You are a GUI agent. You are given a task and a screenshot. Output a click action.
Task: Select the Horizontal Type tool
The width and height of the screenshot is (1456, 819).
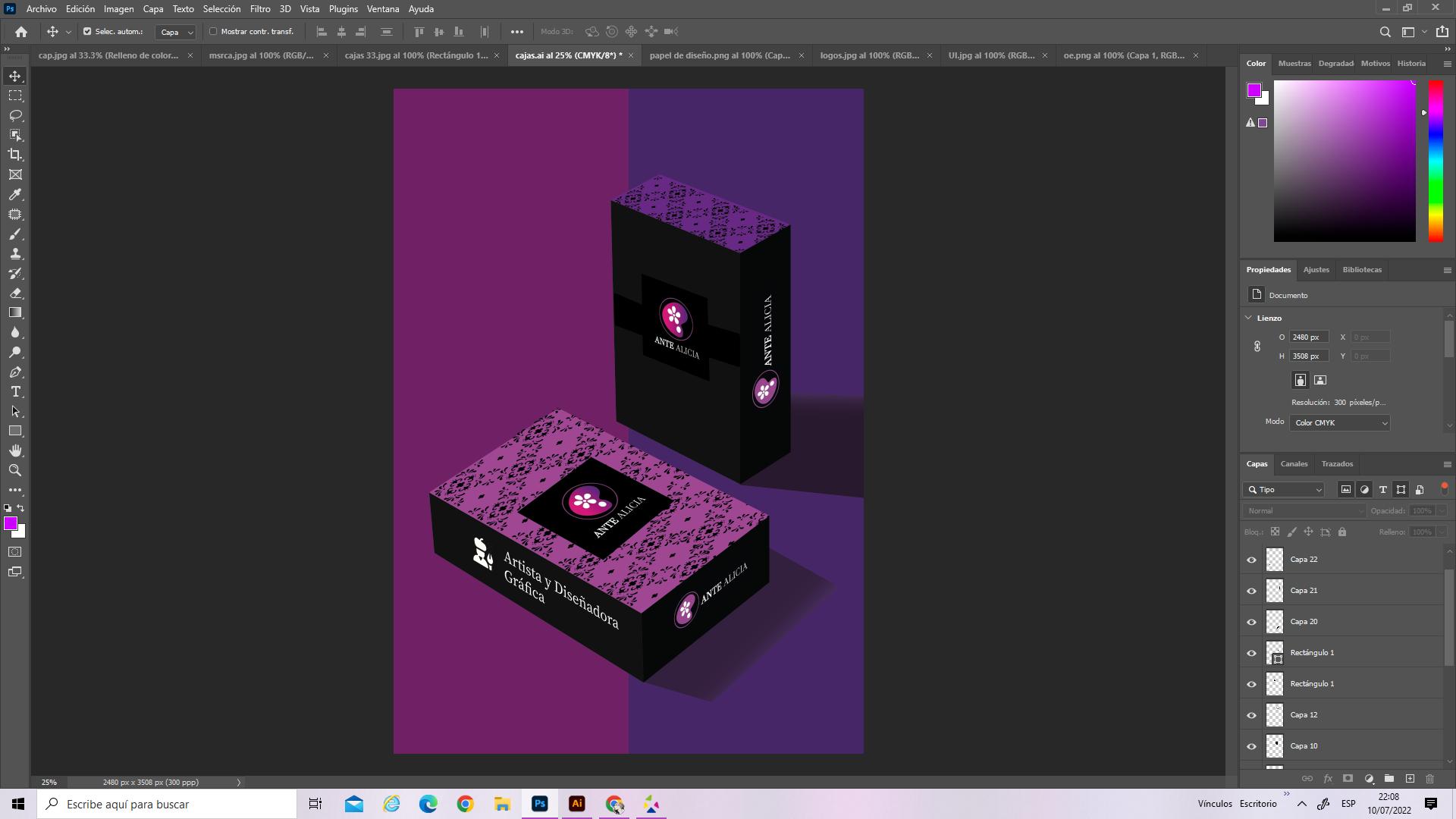(x=15, y=392)
